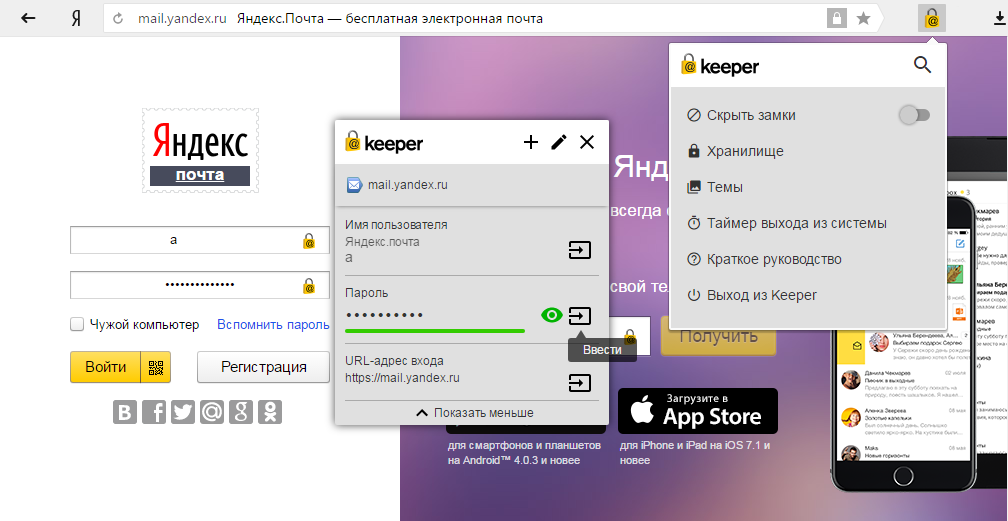
Task: Click the Скрыть замки menu label
Action: [751, 115]
